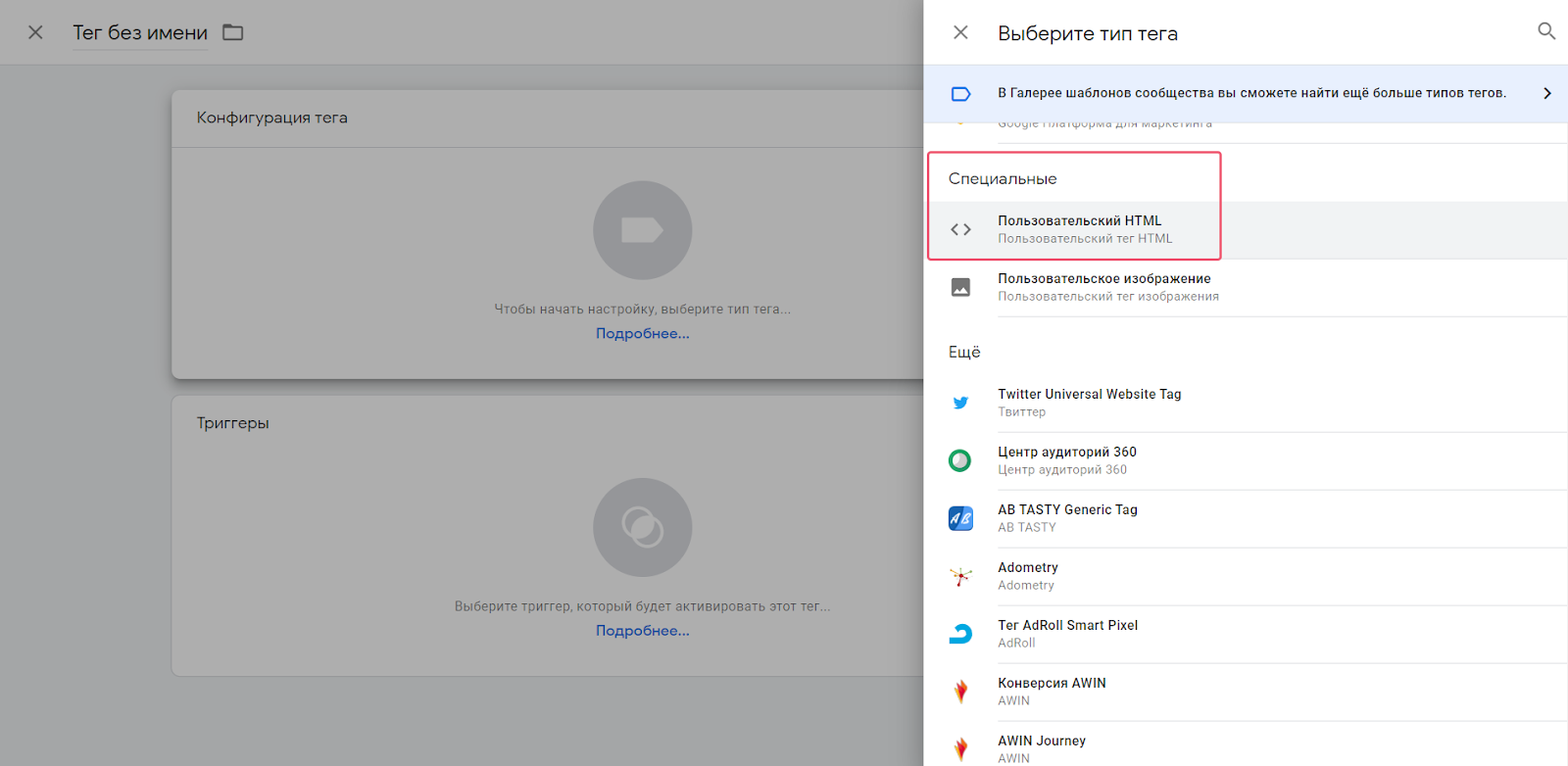Image resolution: width=1568 pixels, height=766 pixels.
Task: Click the AdRoll blue logo icon
Action: (960, 634)
